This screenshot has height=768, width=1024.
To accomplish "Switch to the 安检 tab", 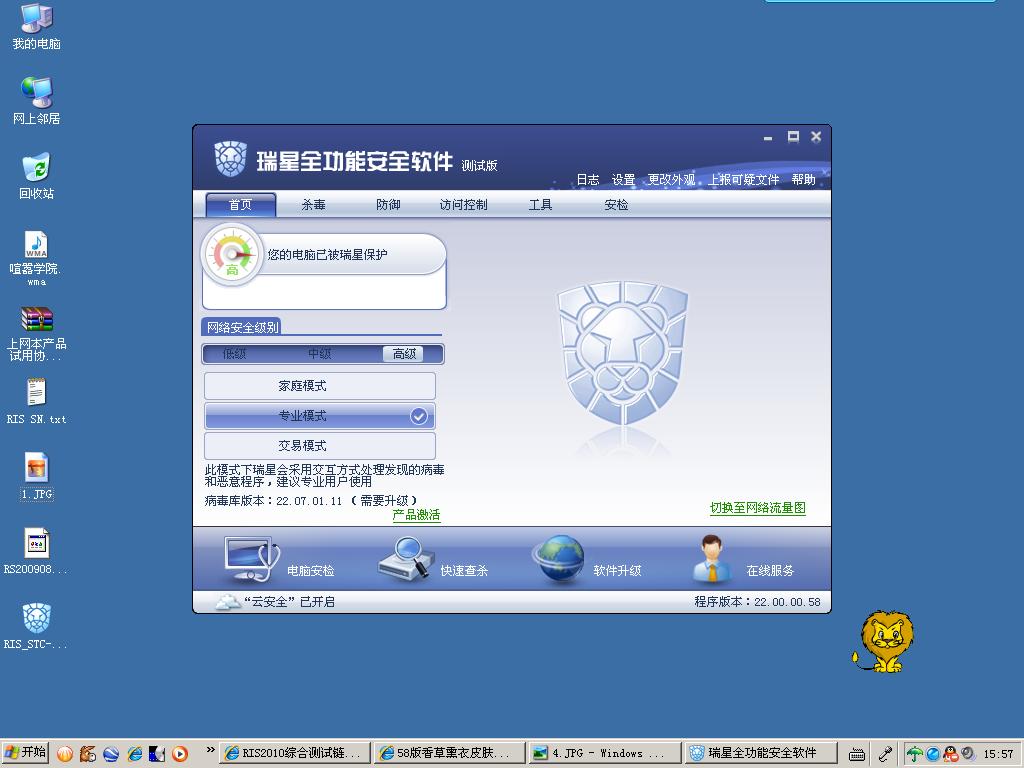I will click(x=616, y=204).
